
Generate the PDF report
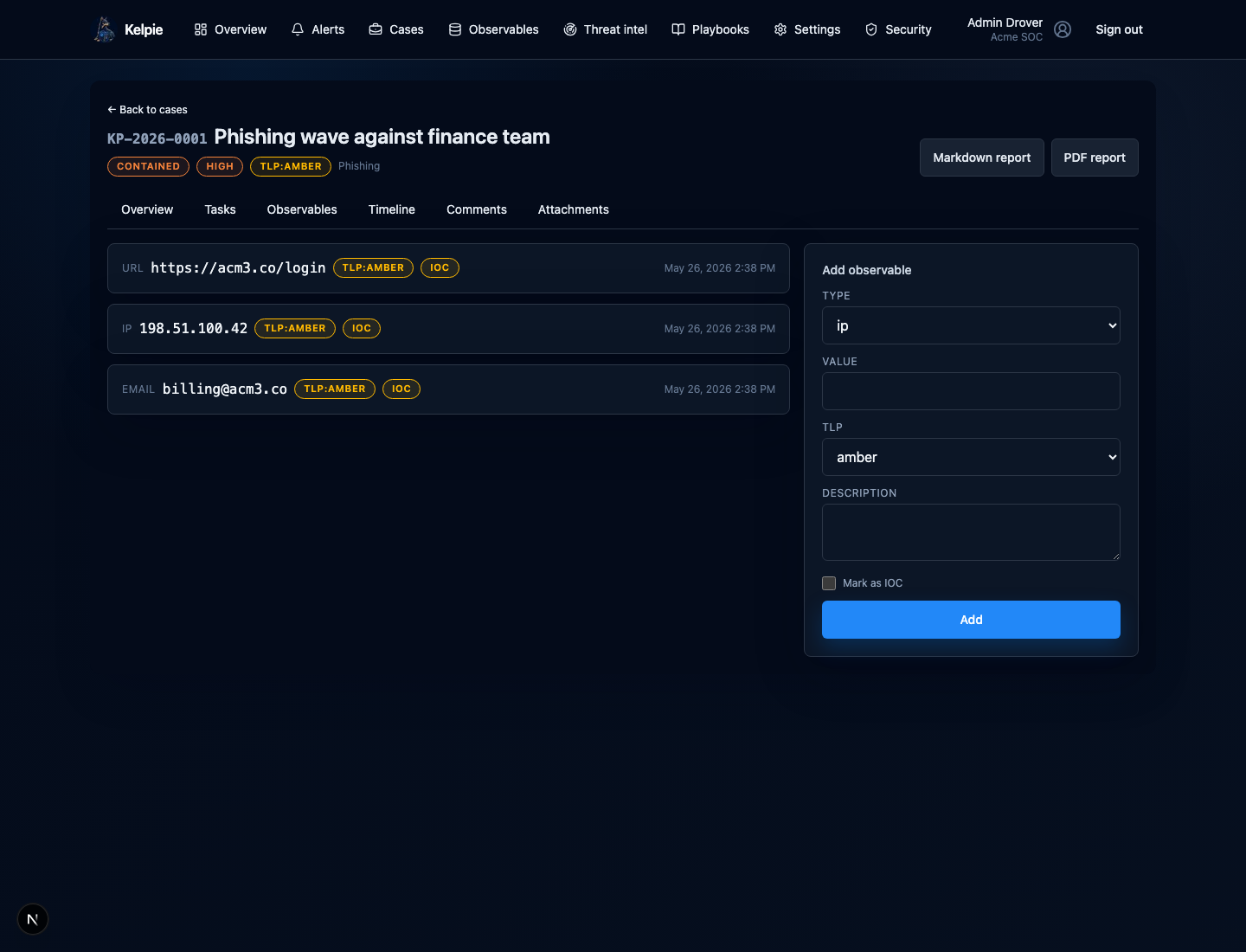1095,158
